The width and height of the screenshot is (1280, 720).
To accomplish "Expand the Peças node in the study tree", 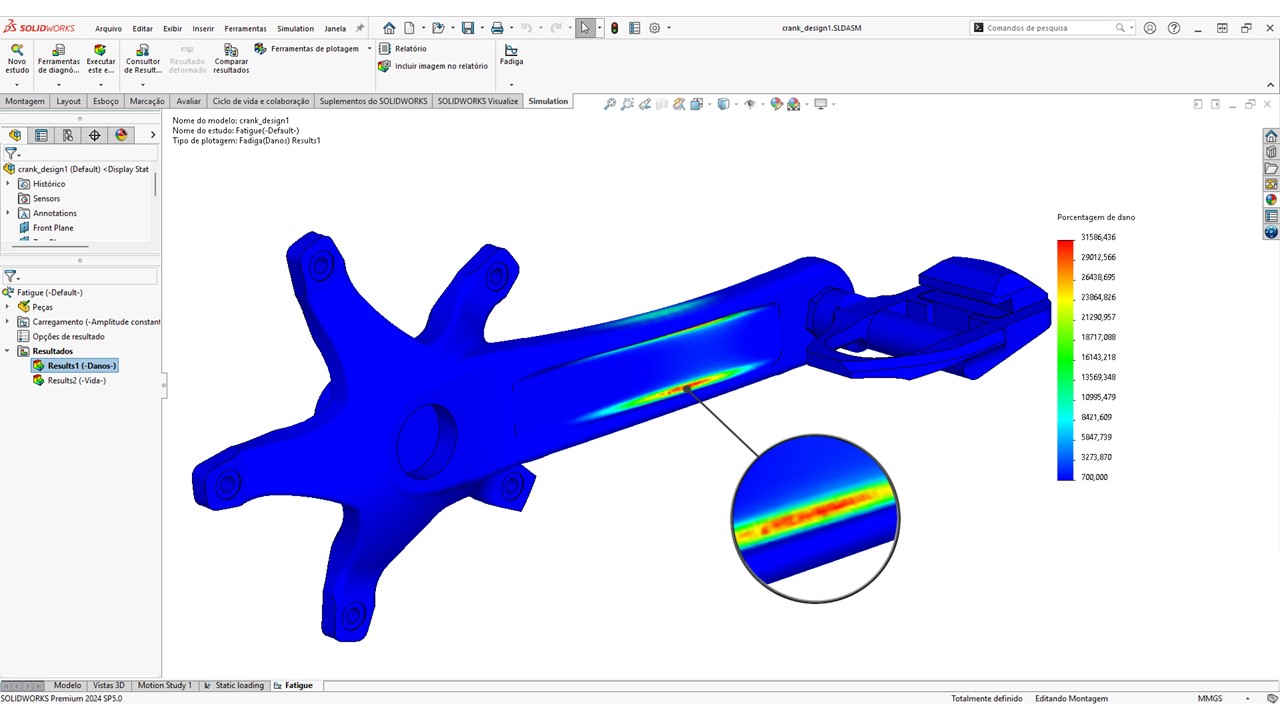I will 8,307.
